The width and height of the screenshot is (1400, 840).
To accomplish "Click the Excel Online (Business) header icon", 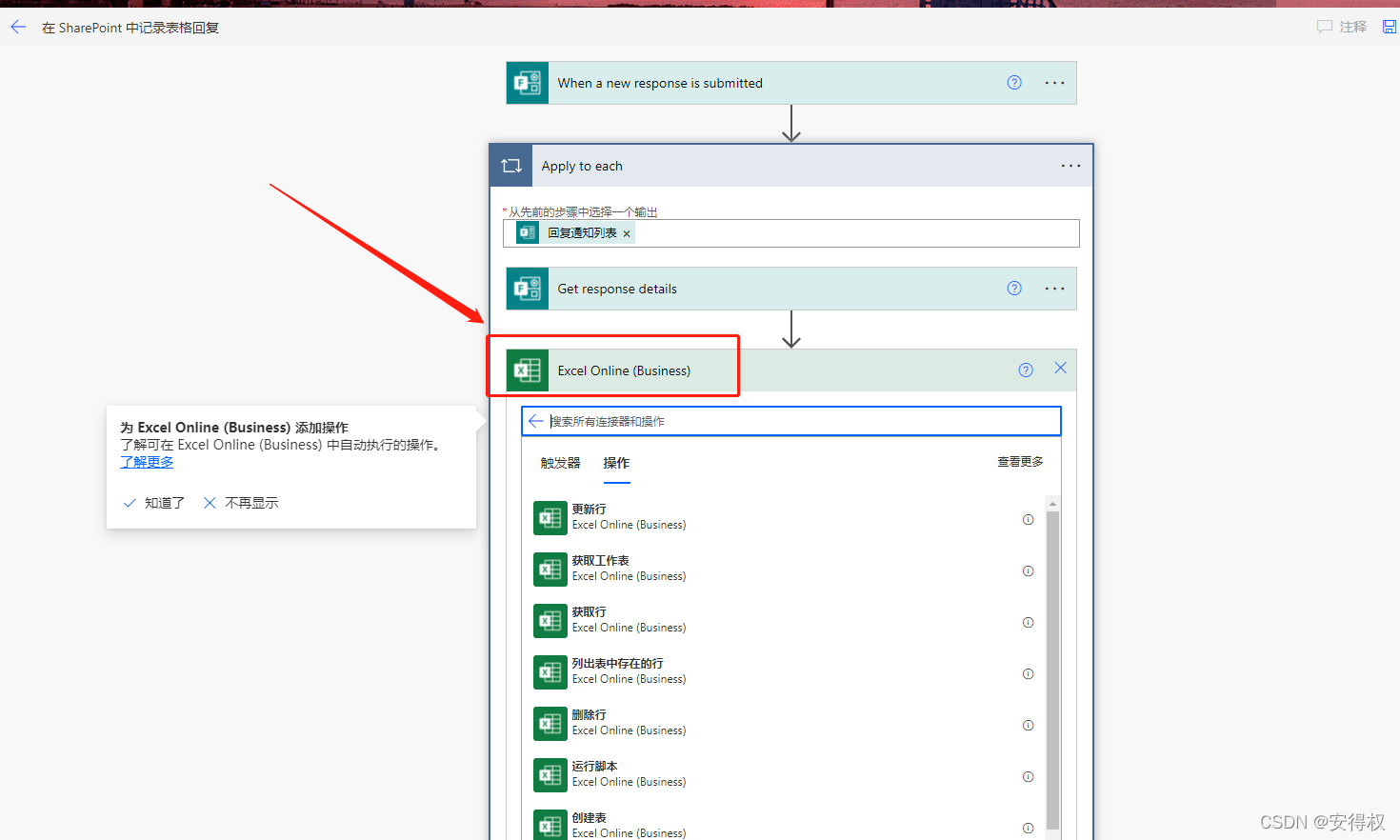I will click(528, 370).
